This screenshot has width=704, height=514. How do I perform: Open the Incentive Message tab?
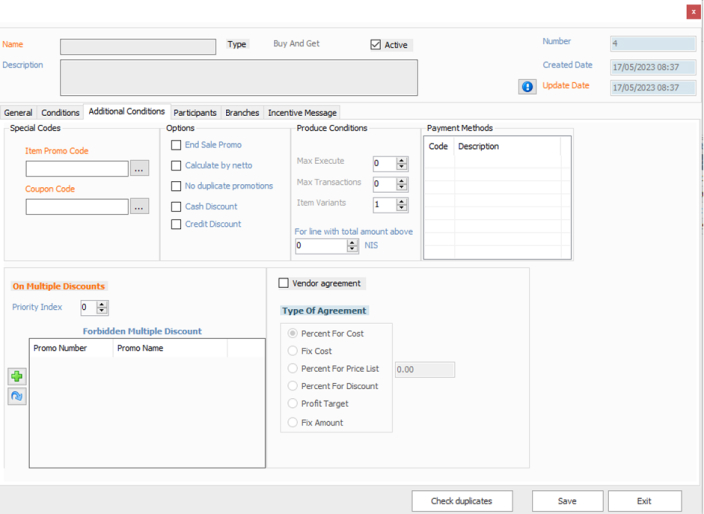tap(302, 113)
